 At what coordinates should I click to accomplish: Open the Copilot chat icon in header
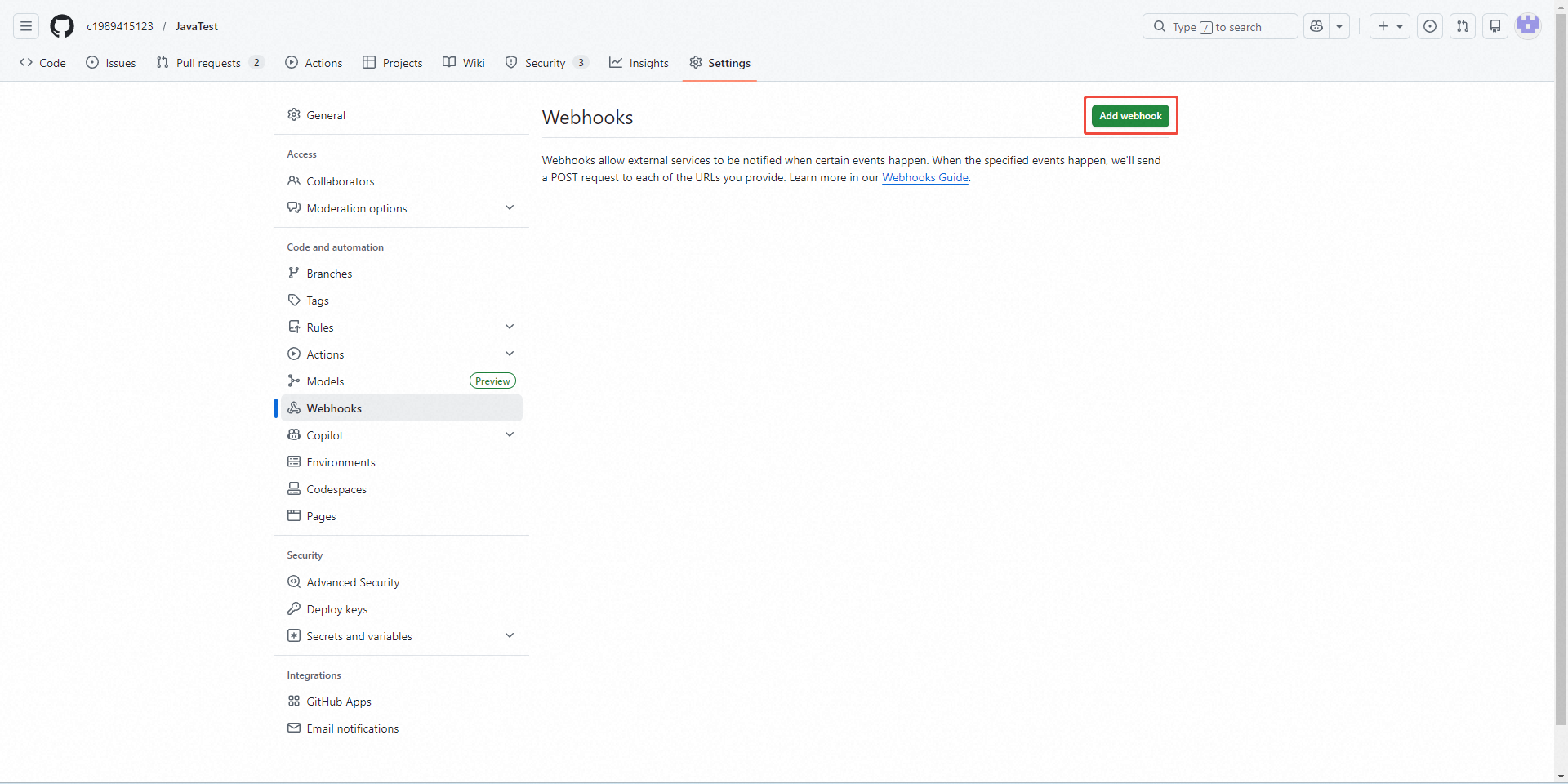tap(1316, 26)
